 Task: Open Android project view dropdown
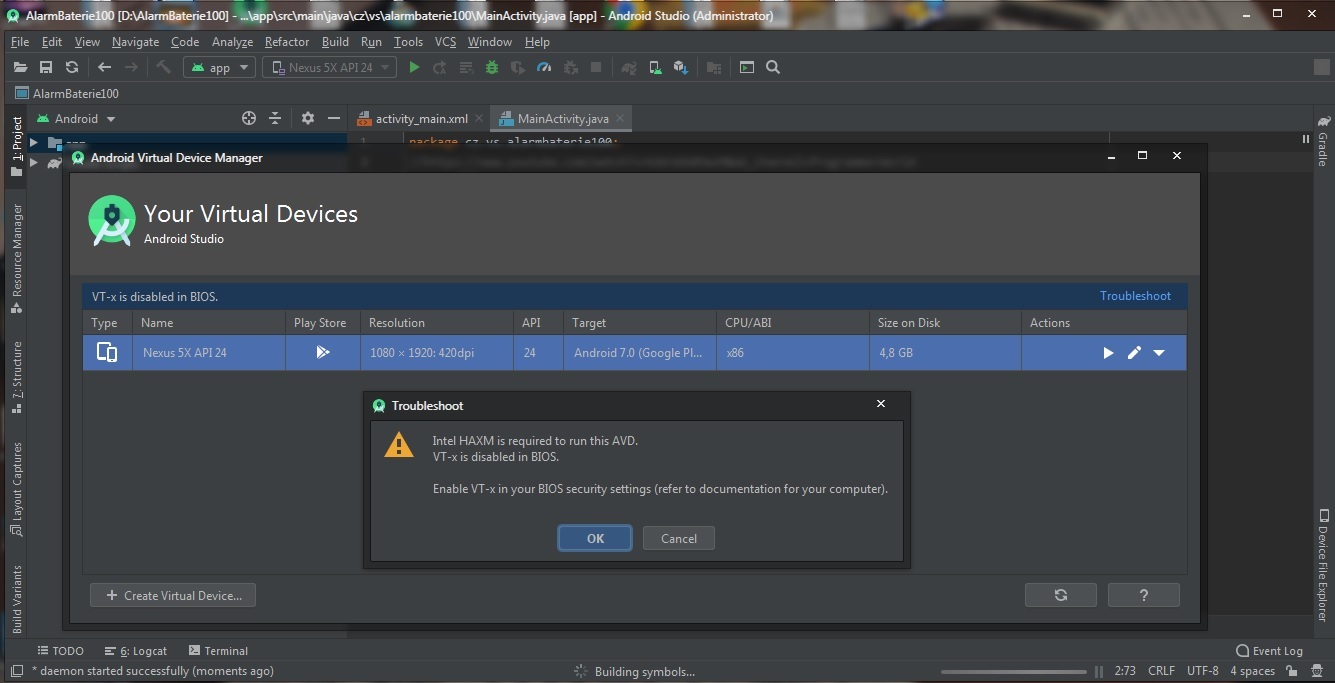(x=76, y=118)
